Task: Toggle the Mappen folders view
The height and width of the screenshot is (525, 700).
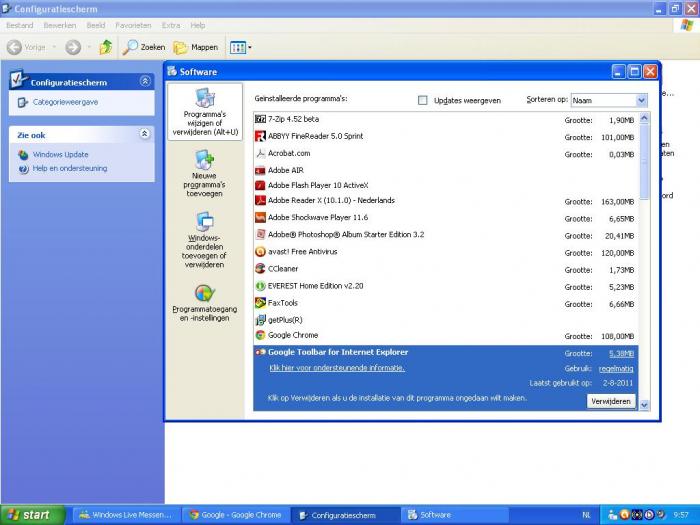Action: pos(196,47)
